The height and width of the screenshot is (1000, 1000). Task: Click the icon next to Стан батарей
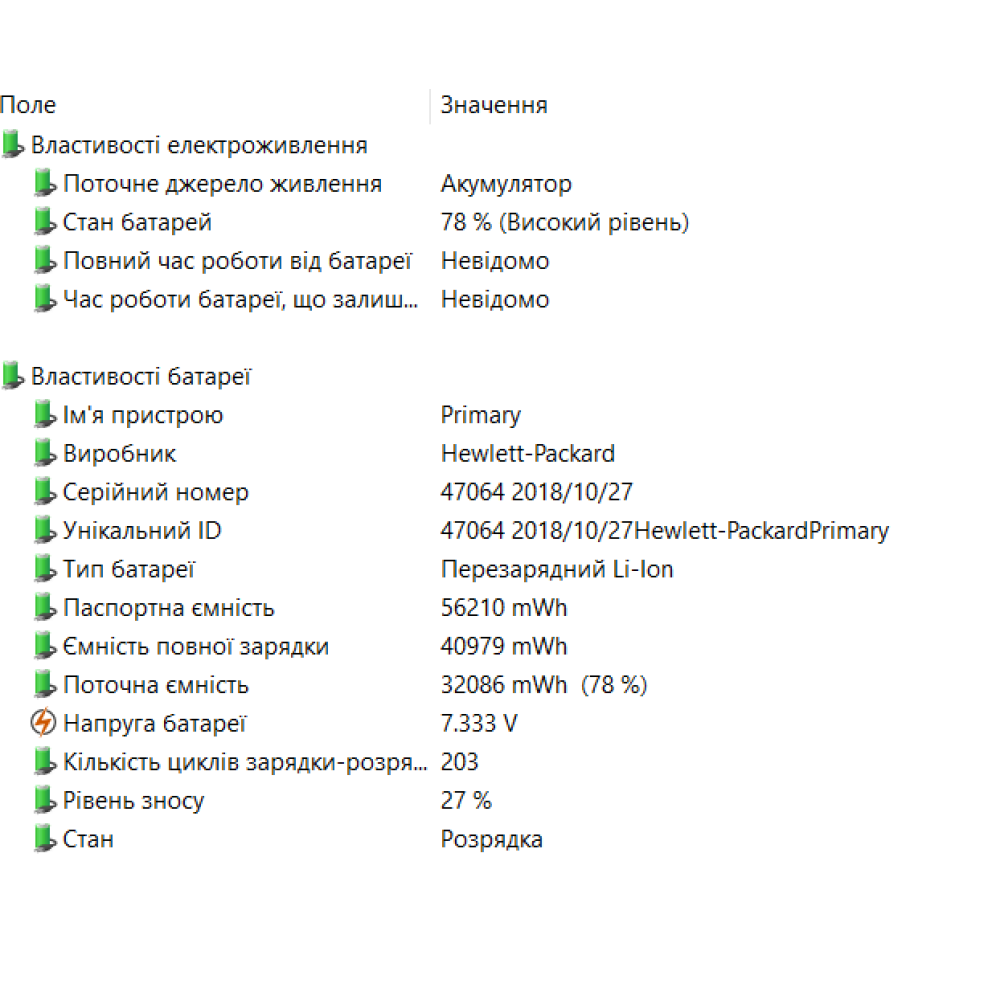coord(43,222)
